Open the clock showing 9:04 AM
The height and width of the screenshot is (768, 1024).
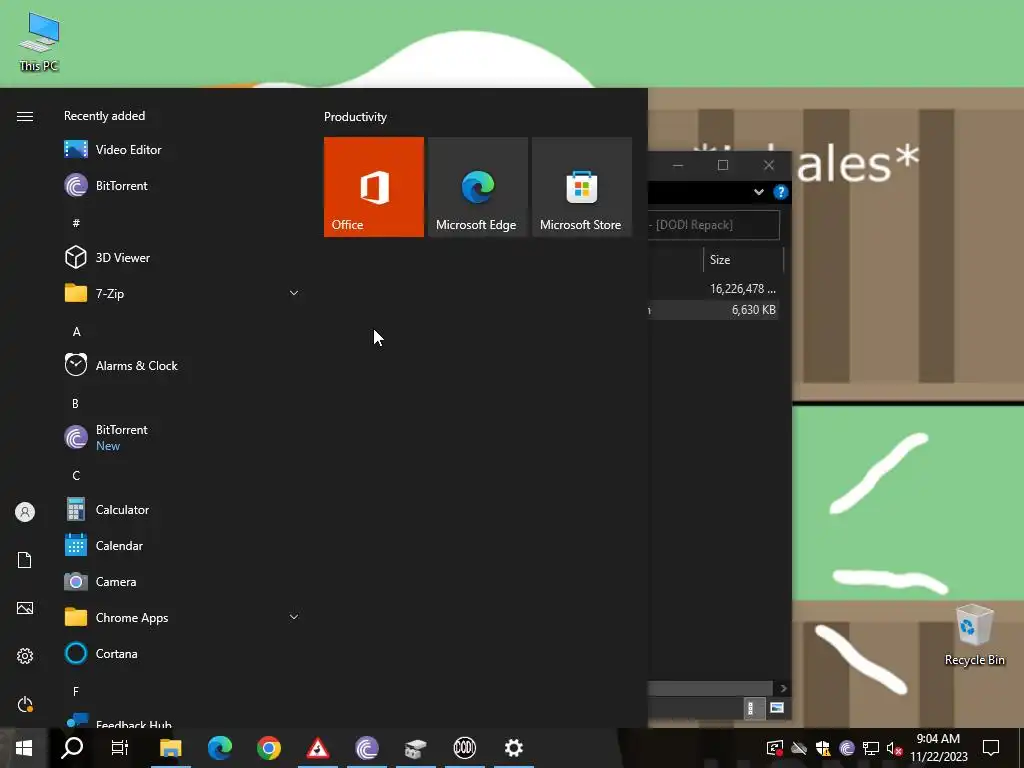point(938,748)
